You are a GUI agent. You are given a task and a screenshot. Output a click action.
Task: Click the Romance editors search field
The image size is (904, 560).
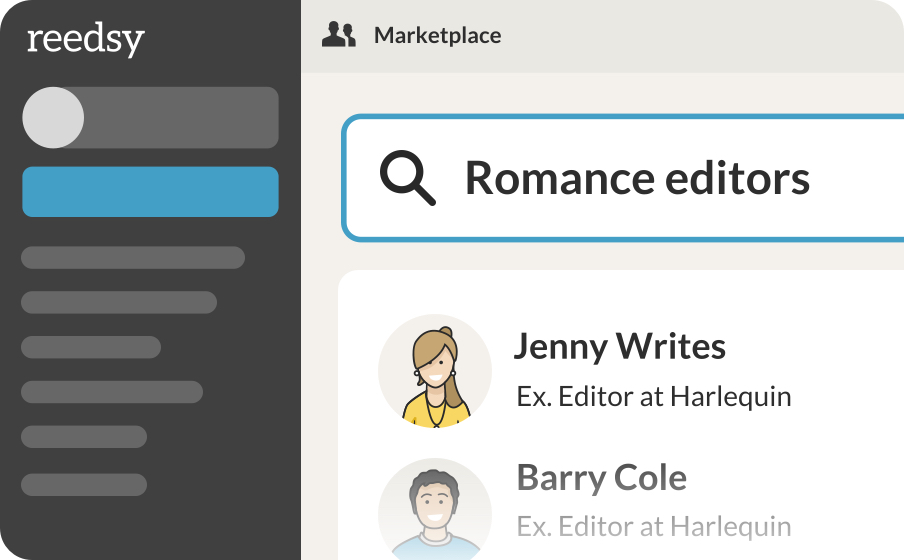623,178
